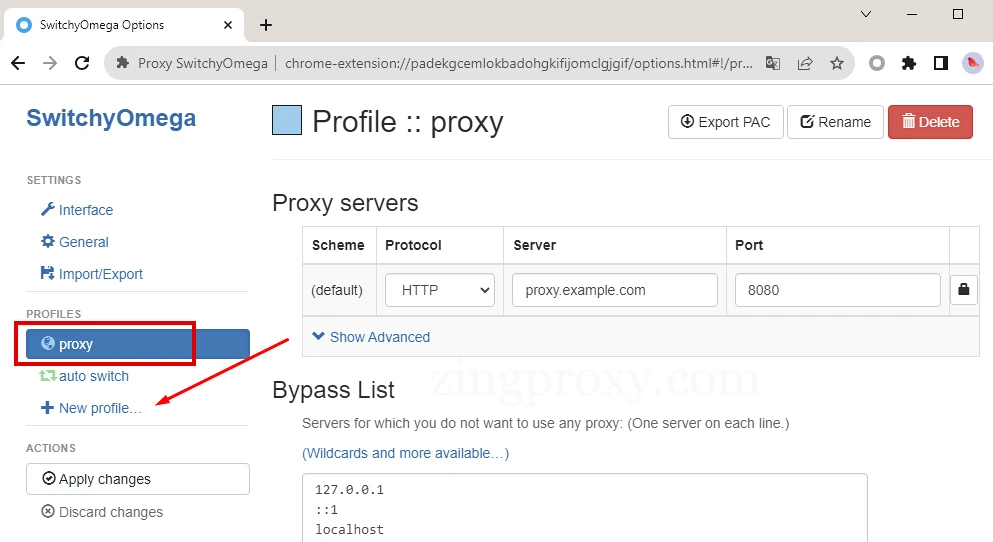Click Discard changes

coord(102,512)
